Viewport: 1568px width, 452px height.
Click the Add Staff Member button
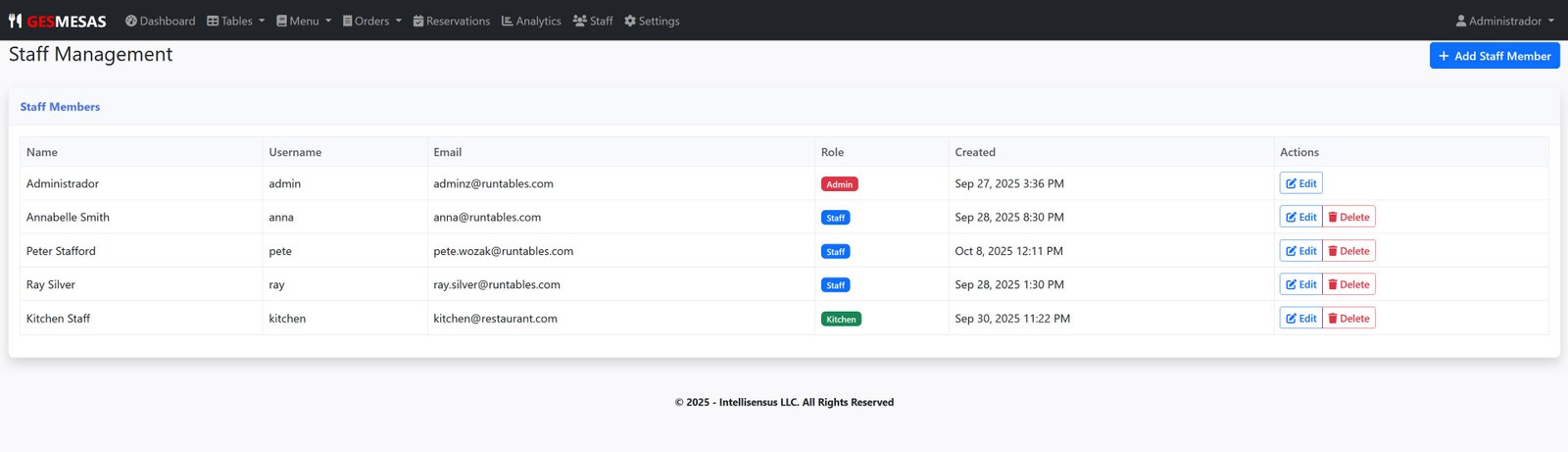1494,56
